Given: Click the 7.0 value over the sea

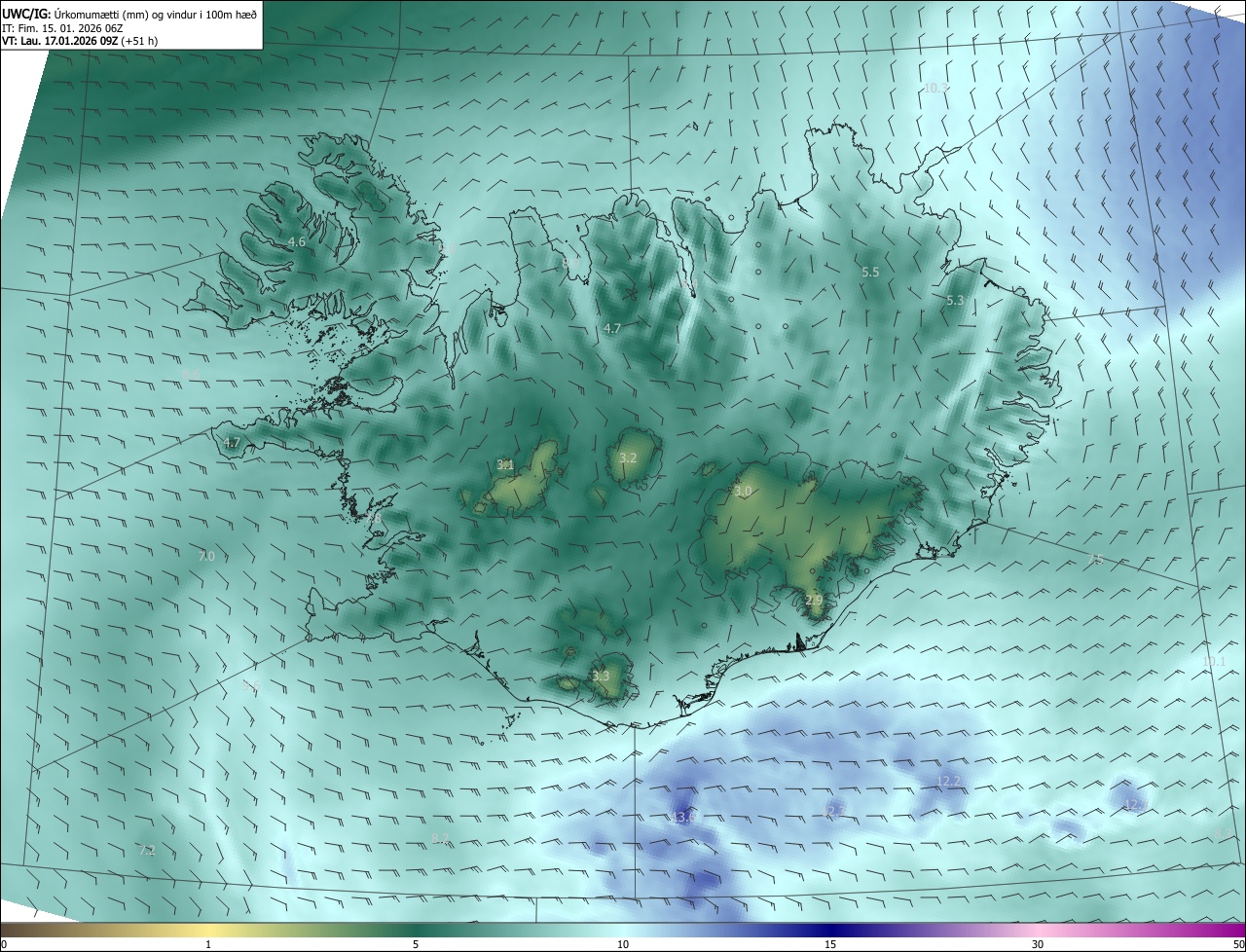Looking at the screenshot, I should 206,556.
